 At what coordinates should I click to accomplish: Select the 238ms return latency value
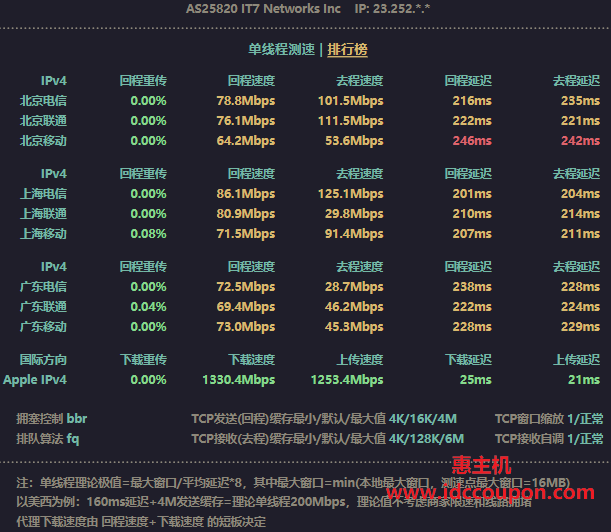click(472, 287)
